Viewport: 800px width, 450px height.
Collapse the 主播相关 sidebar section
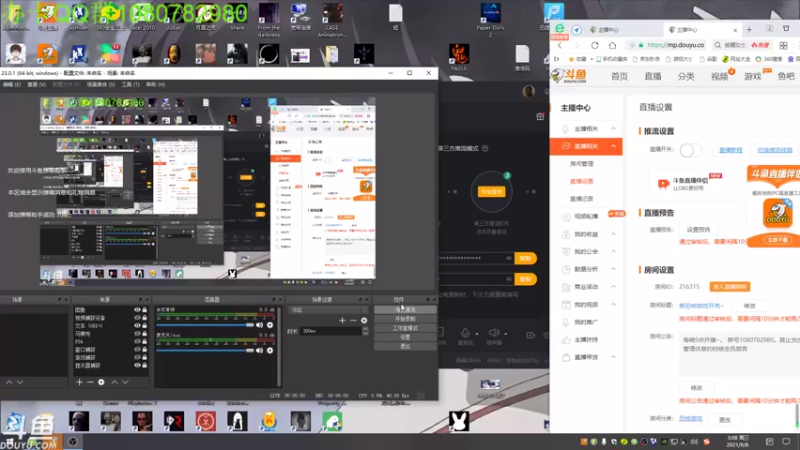[613, 129]
